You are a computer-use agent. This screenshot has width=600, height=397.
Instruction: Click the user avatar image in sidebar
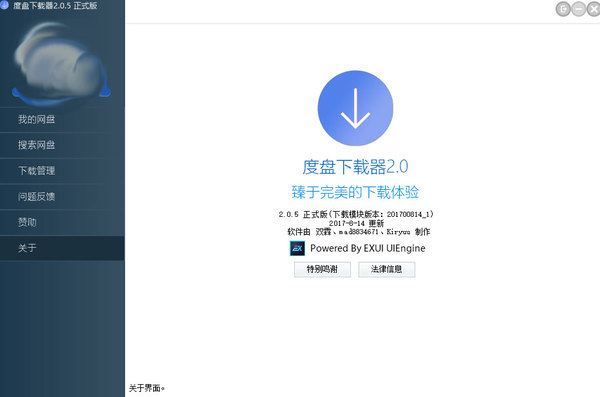click(61, 64)
